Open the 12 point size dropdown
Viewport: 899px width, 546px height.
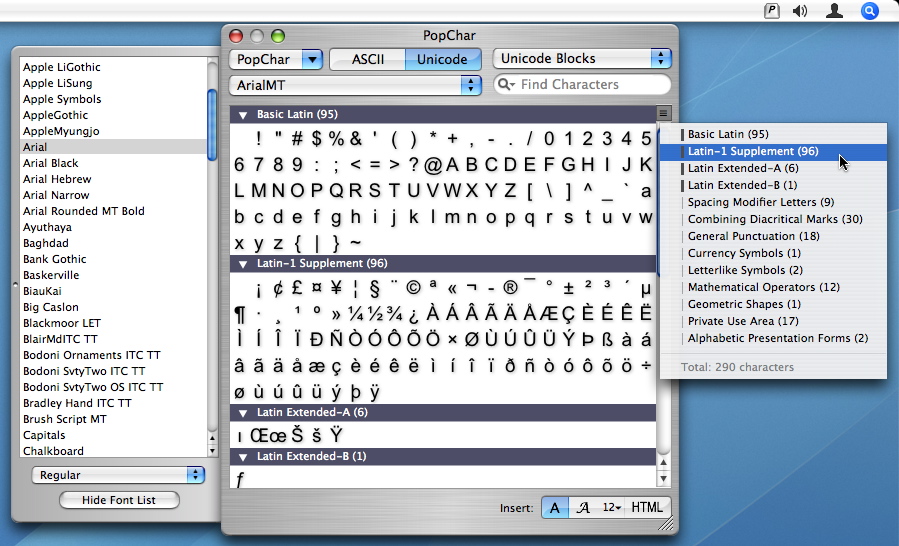coord(611,508)
